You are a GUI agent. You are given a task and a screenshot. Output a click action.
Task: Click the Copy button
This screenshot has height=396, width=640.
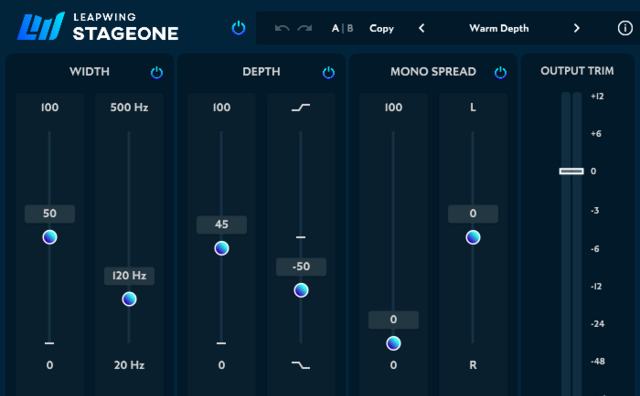[382, 28]
